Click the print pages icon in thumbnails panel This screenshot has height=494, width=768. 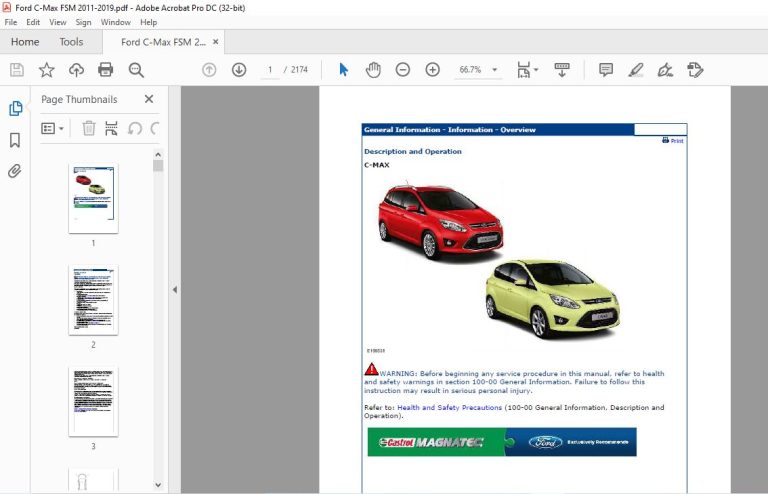[x=111, y=129]
